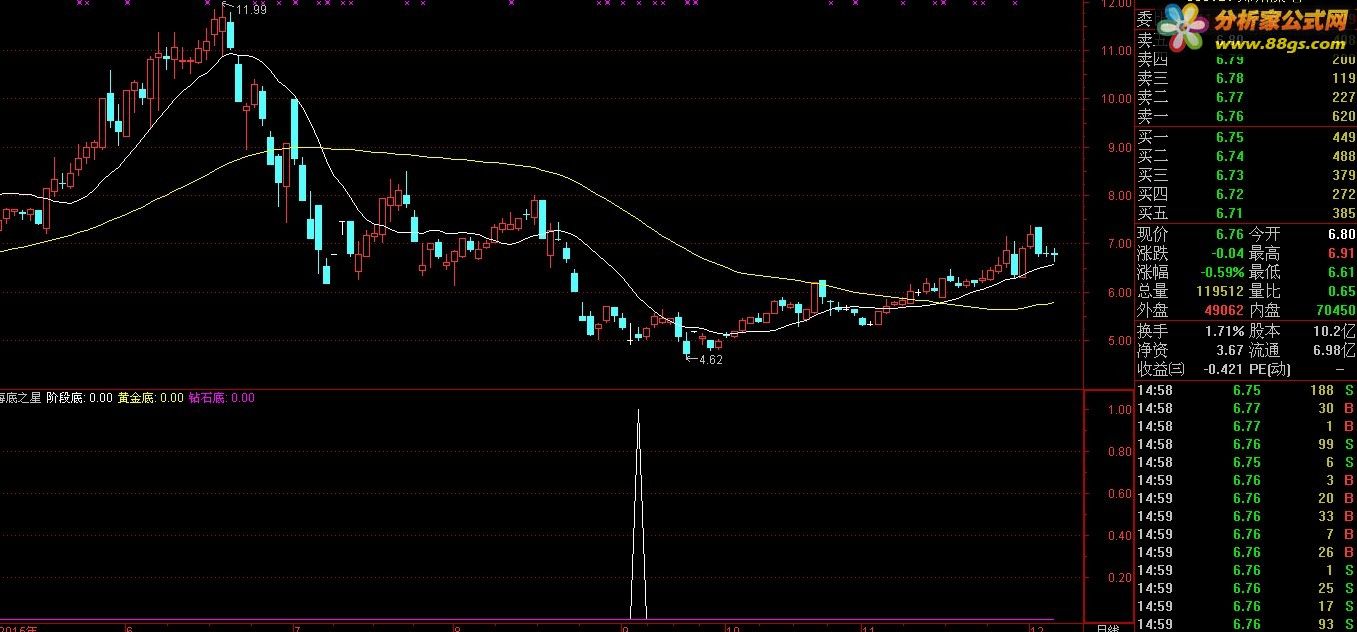Click the 涨幅 -0.59% percent change
The height and width of the screenshot is (632, 1357).
pos(1224,272)
